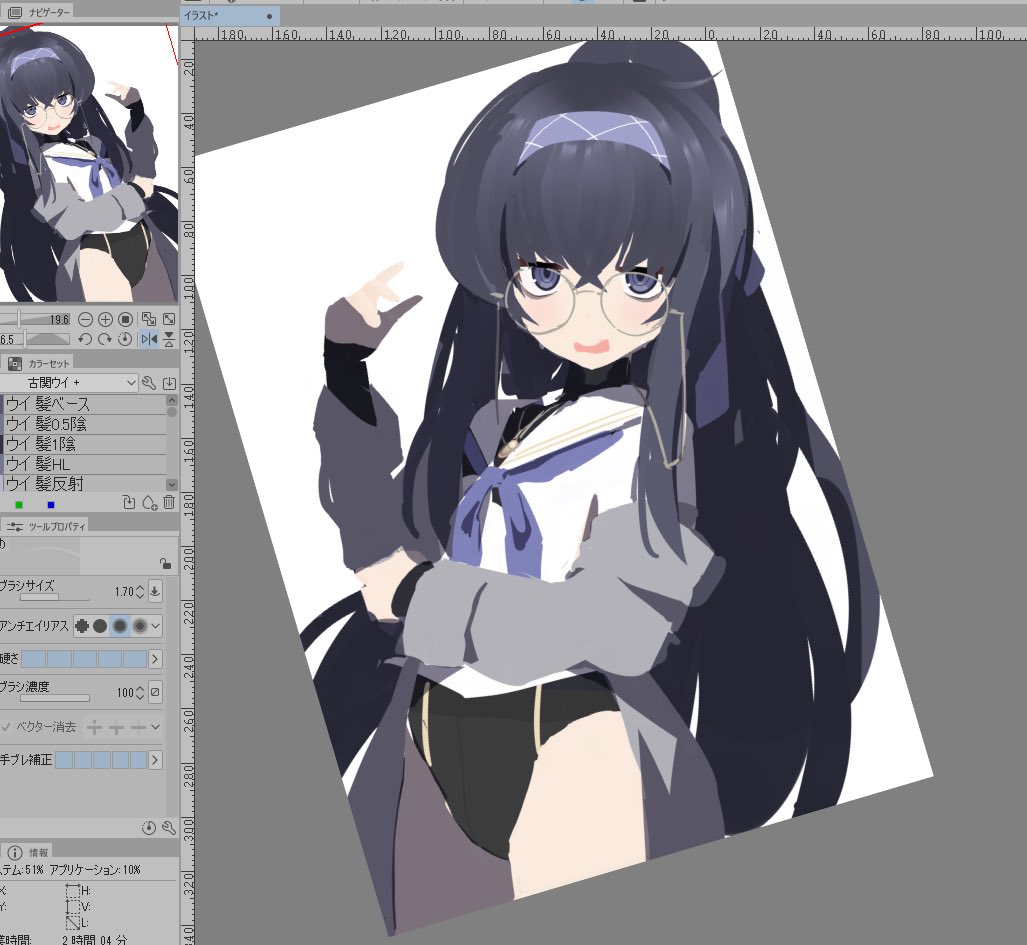This screenshot has height=945, width=1027.
Task: Click the tool property sliders icon
Action: tap(14, 526)
